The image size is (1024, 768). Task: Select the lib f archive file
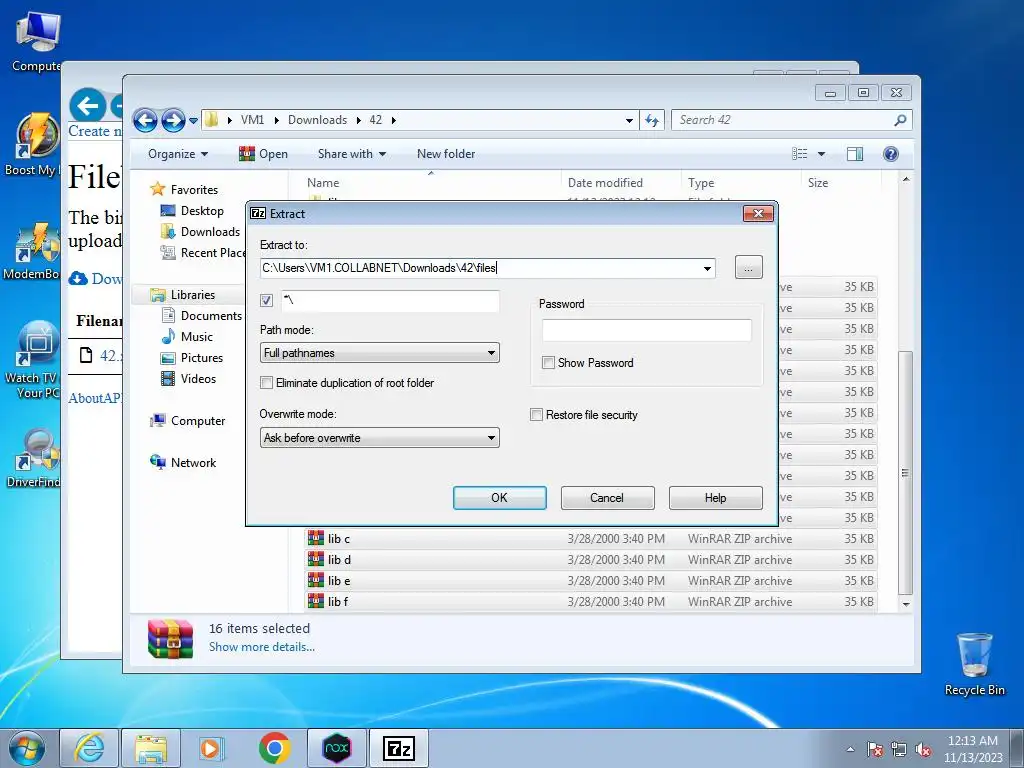click(590, 601)
